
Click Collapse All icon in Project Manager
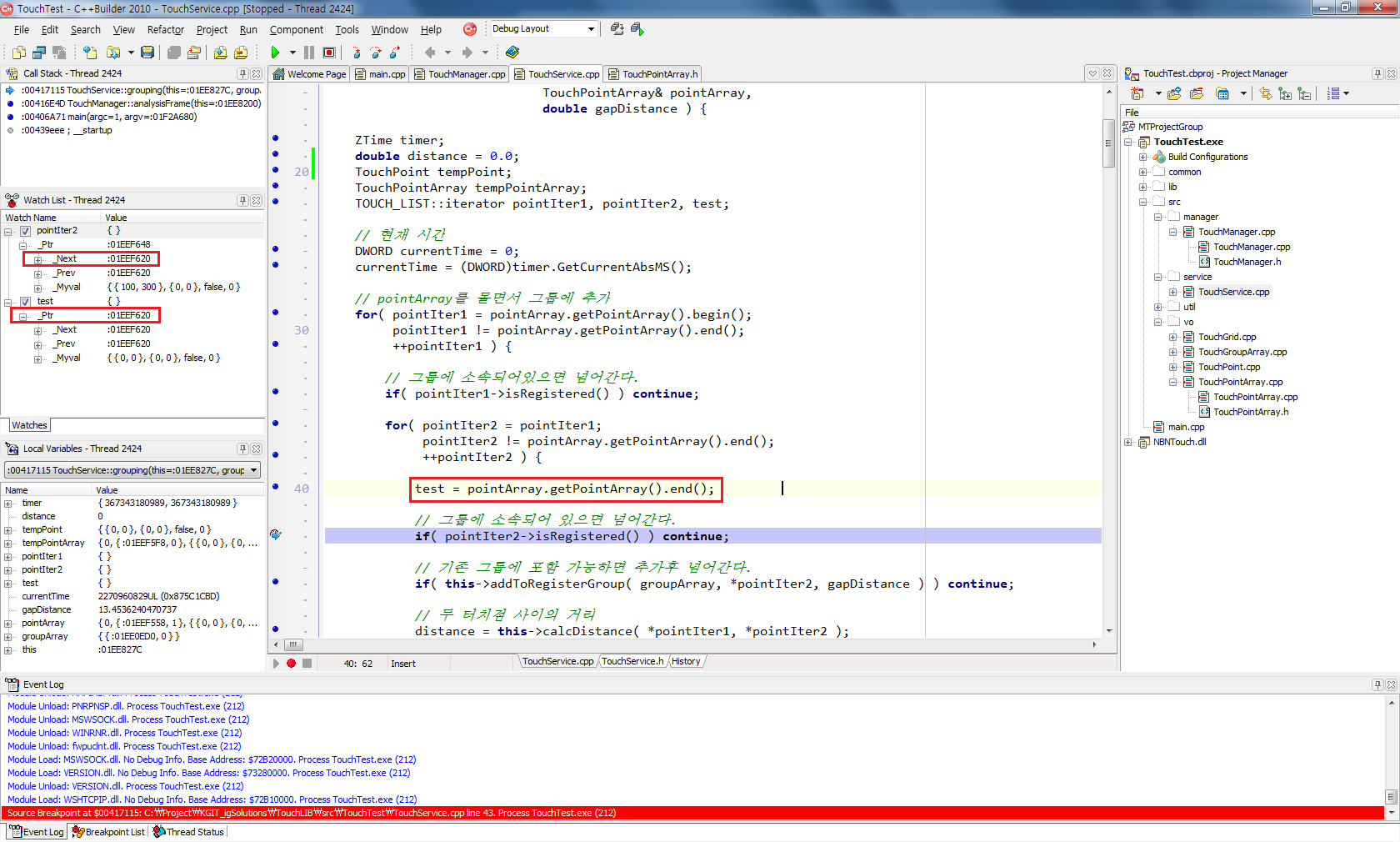pos(1304,94)
